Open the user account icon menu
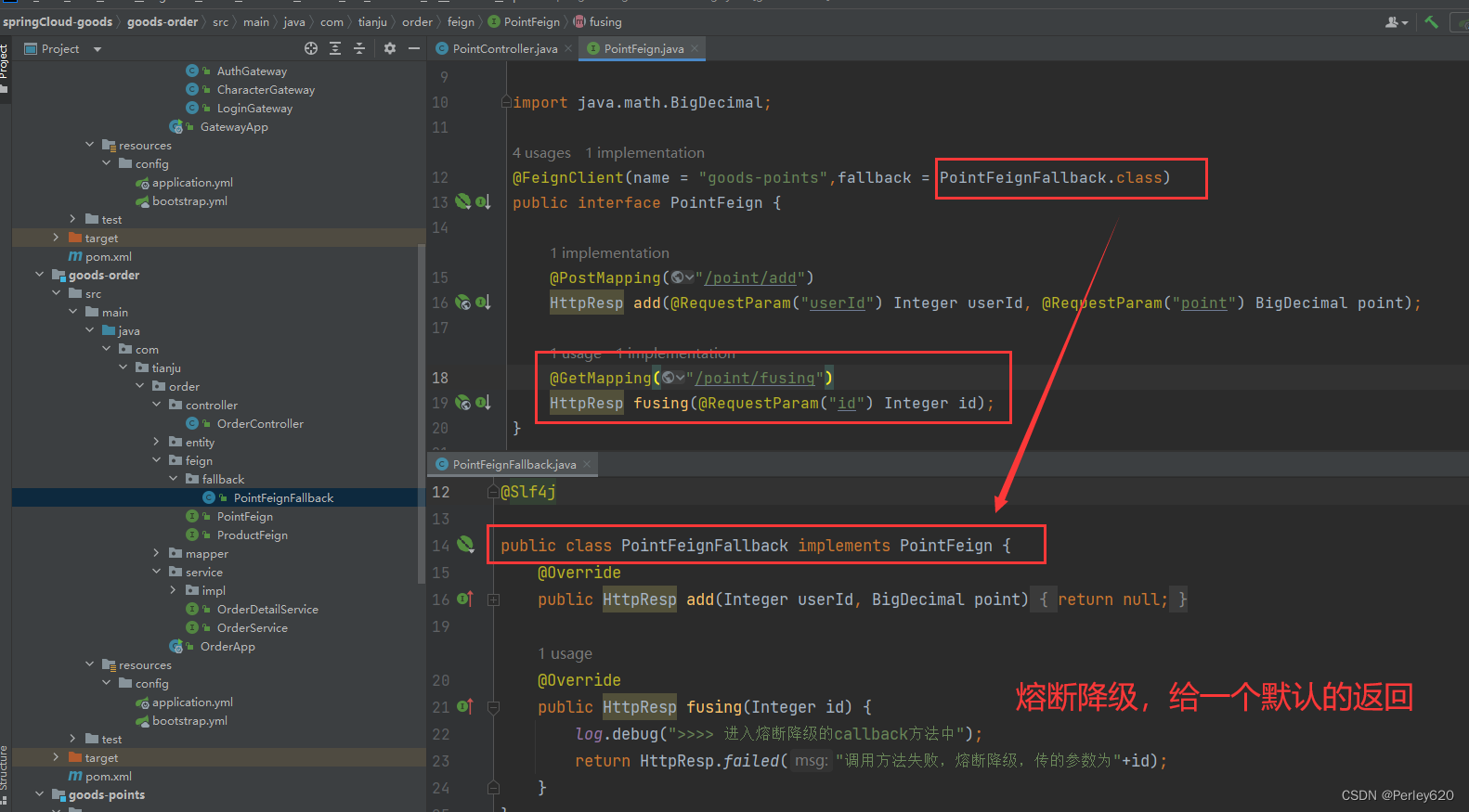Viewport: 1469px width, 812px height. click(x=1396, y=21)
